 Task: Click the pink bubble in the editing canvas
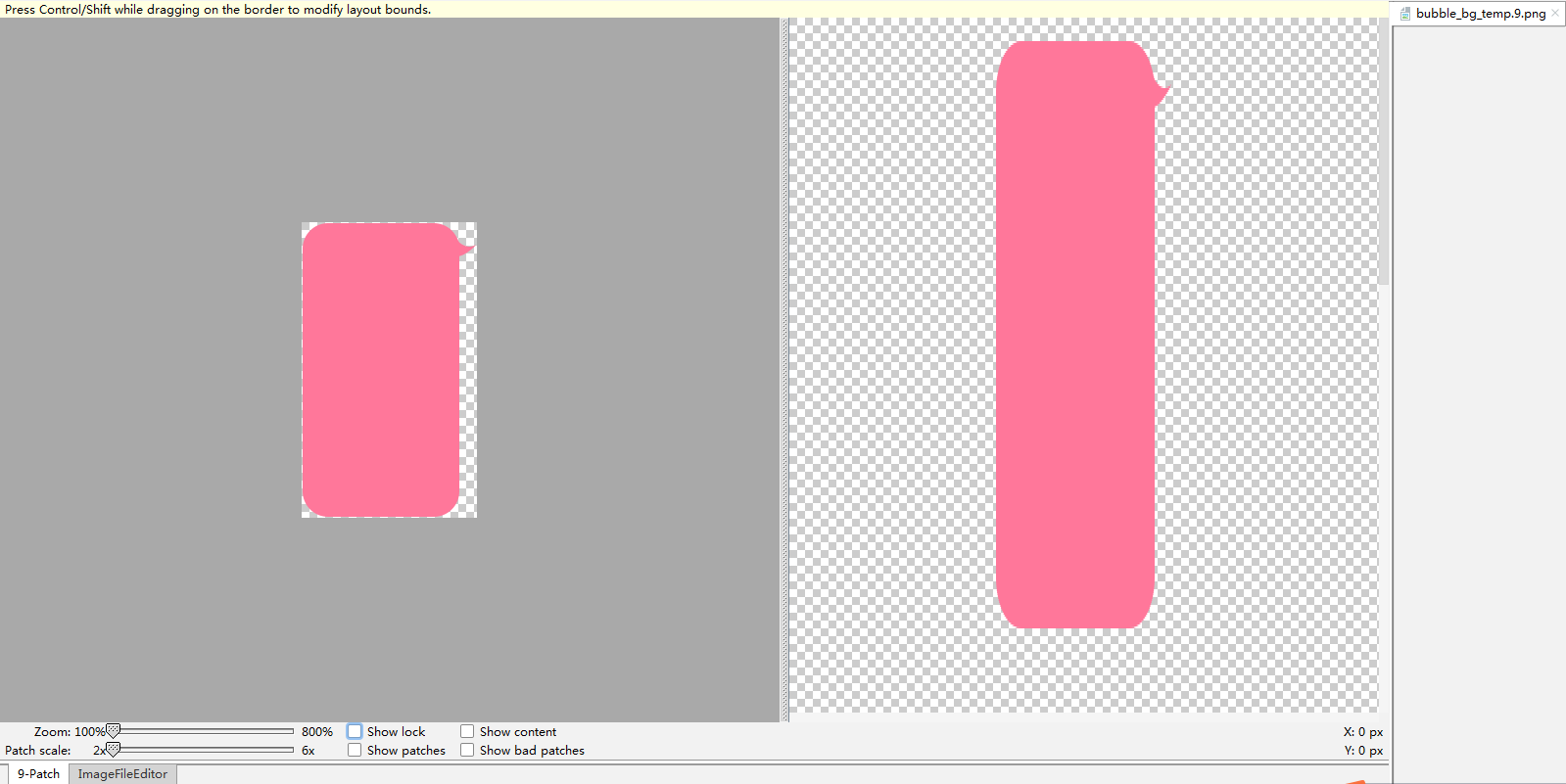coord(381,370)
